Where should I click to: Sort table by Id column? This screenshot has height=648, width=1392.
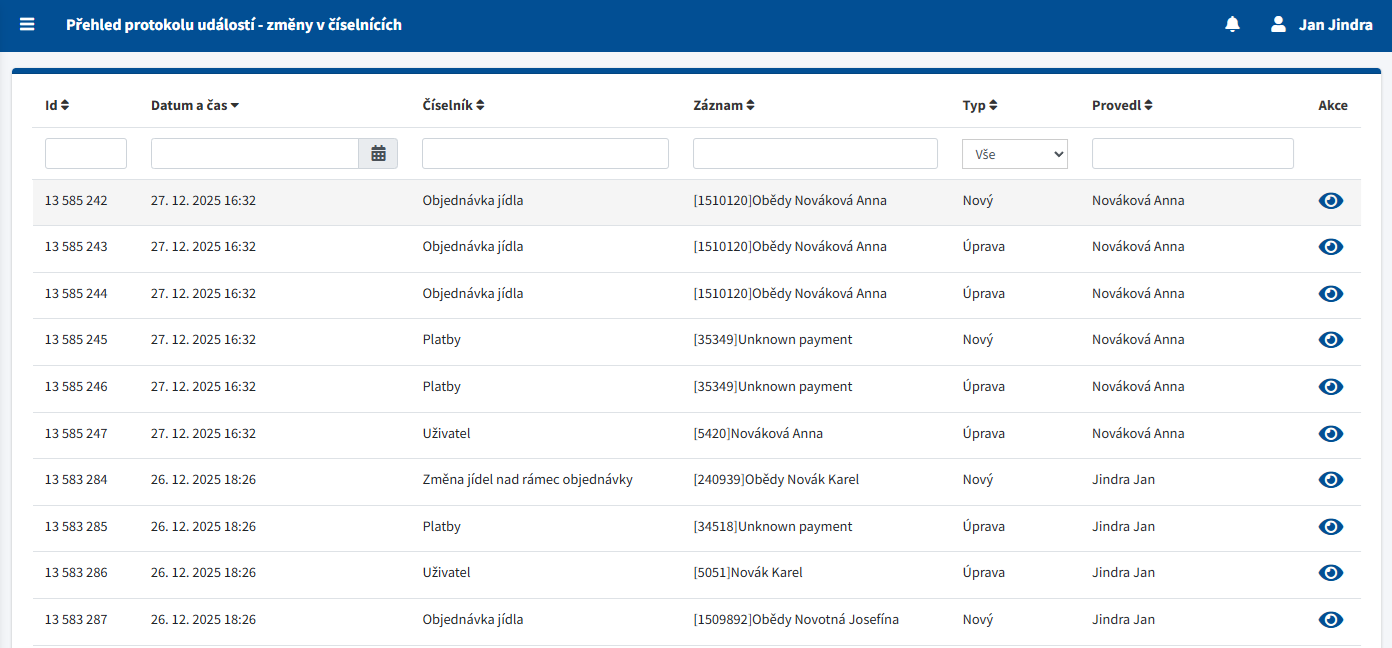[57, 106]
